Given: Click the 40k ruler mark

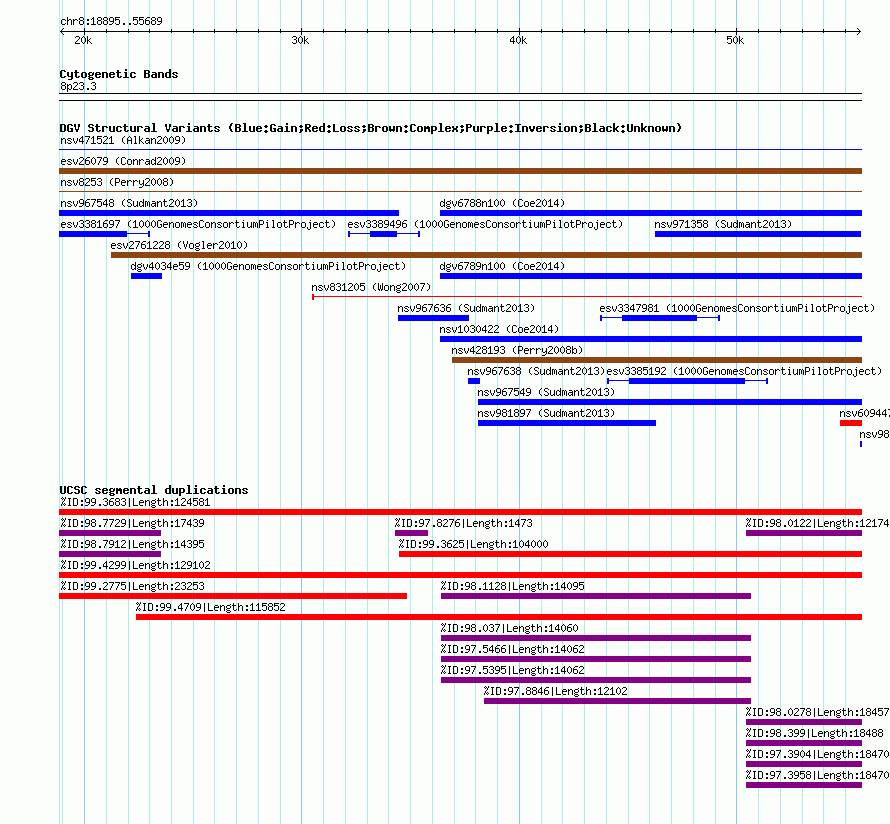Looking at the screenshot, I should 518,40.
